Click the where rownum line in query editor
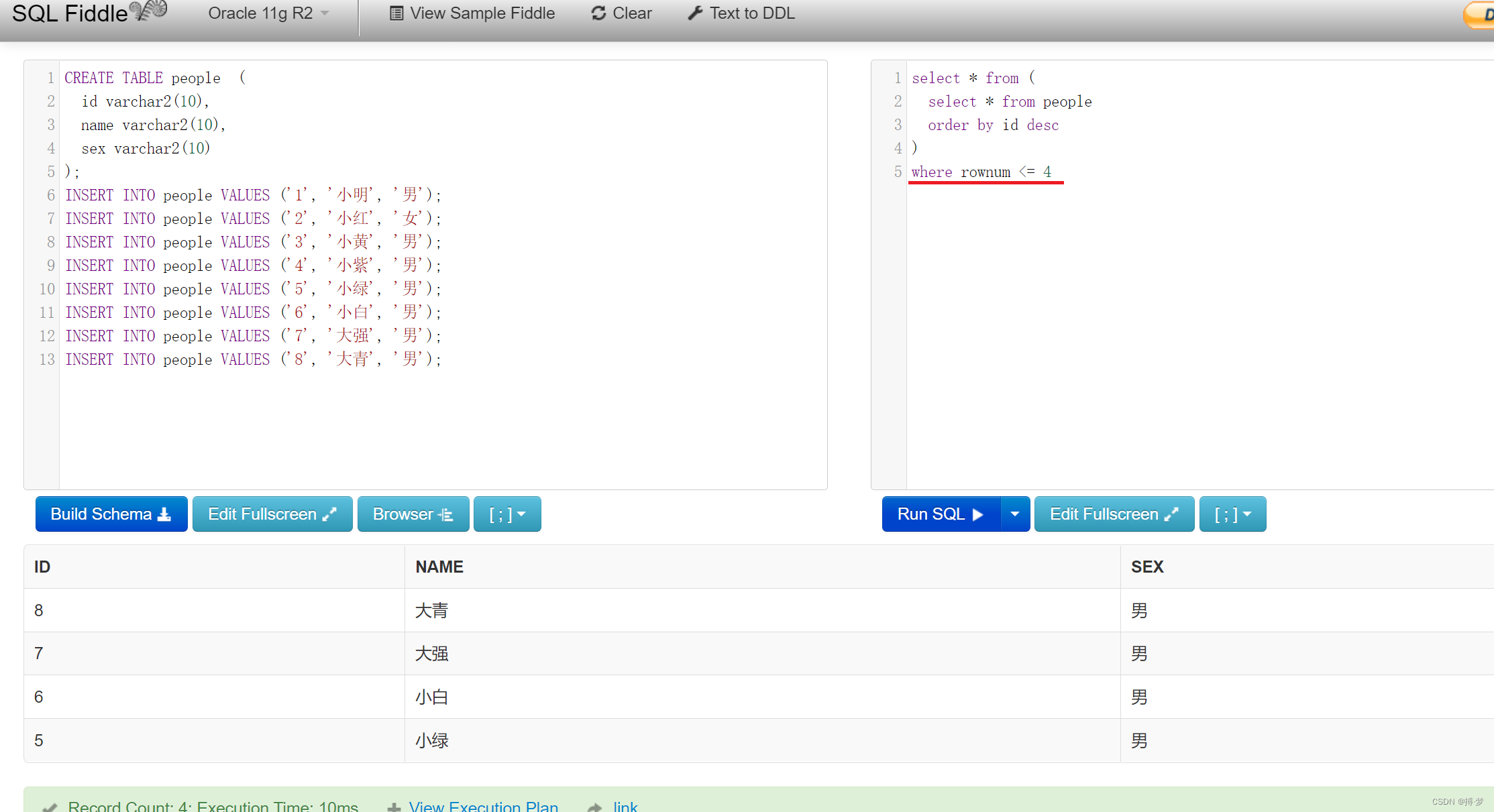The width and height of the screenshot is (1494, 812). coord(980,172)
